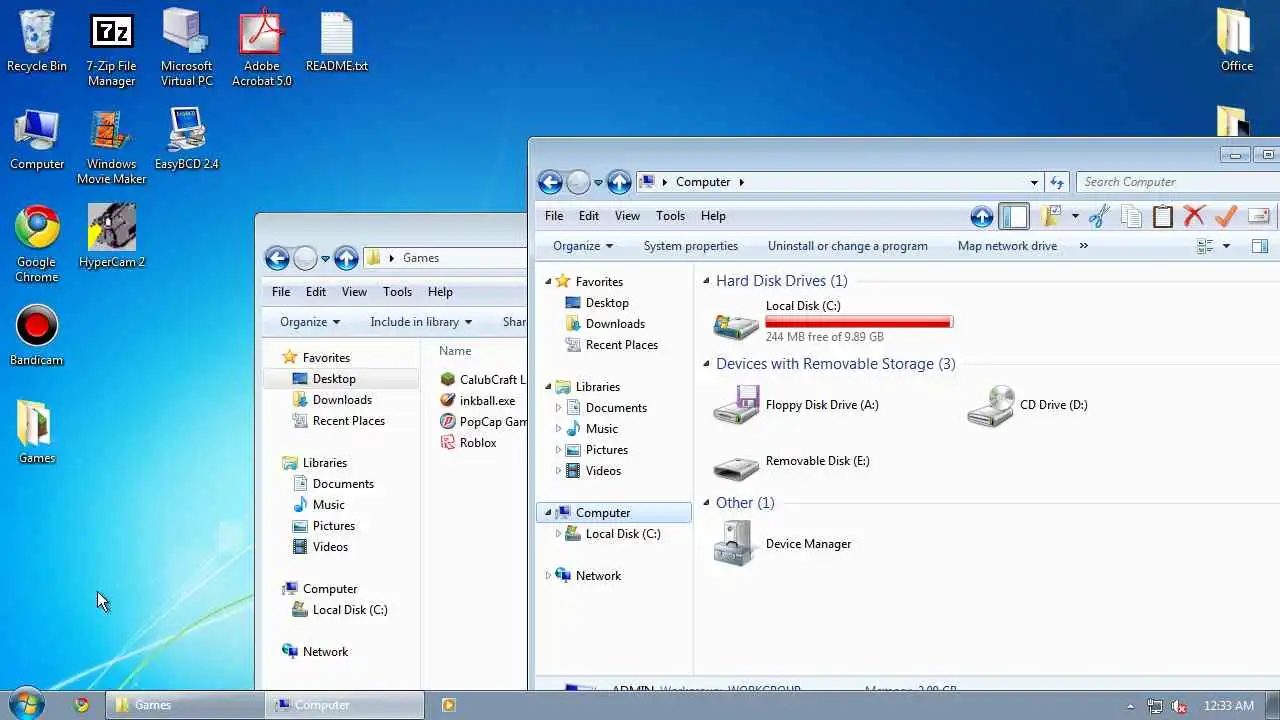Click the Games taskbar button
The height and width of the screenshot is (720, 1280).
click(185, 705)
